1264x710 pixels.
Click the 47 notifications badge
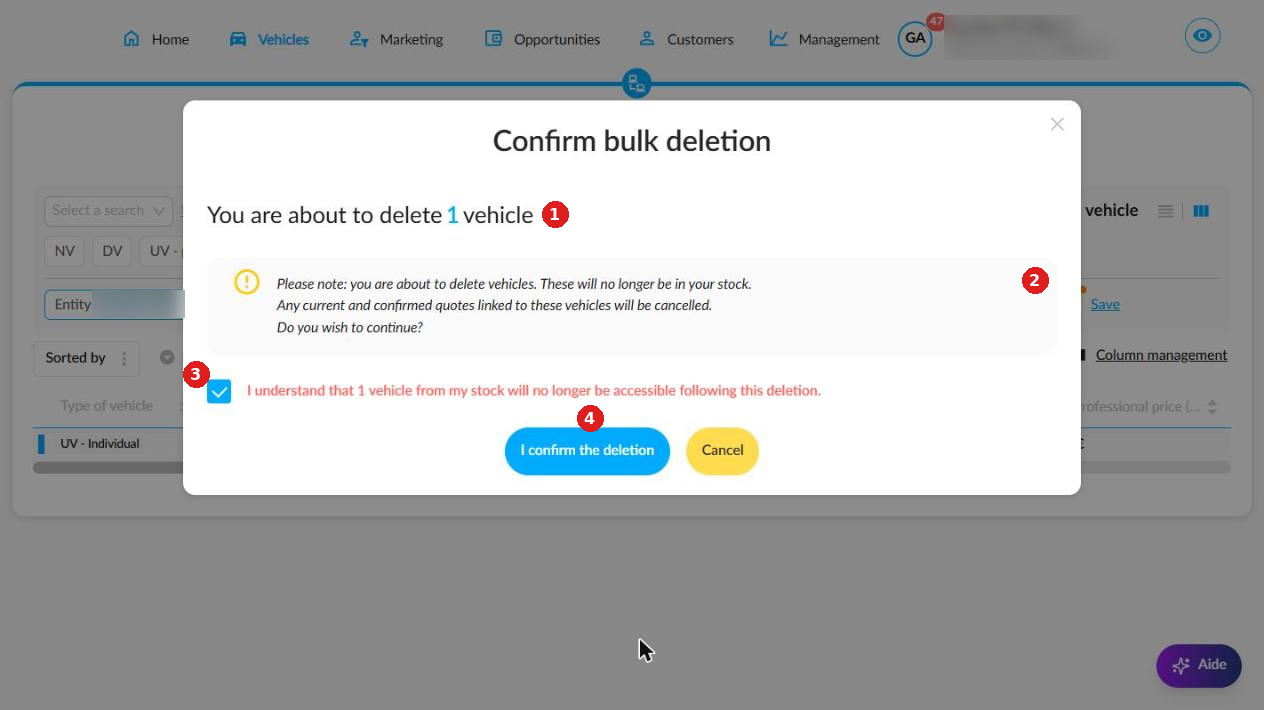pyautogui.click(x=936, y=21)
